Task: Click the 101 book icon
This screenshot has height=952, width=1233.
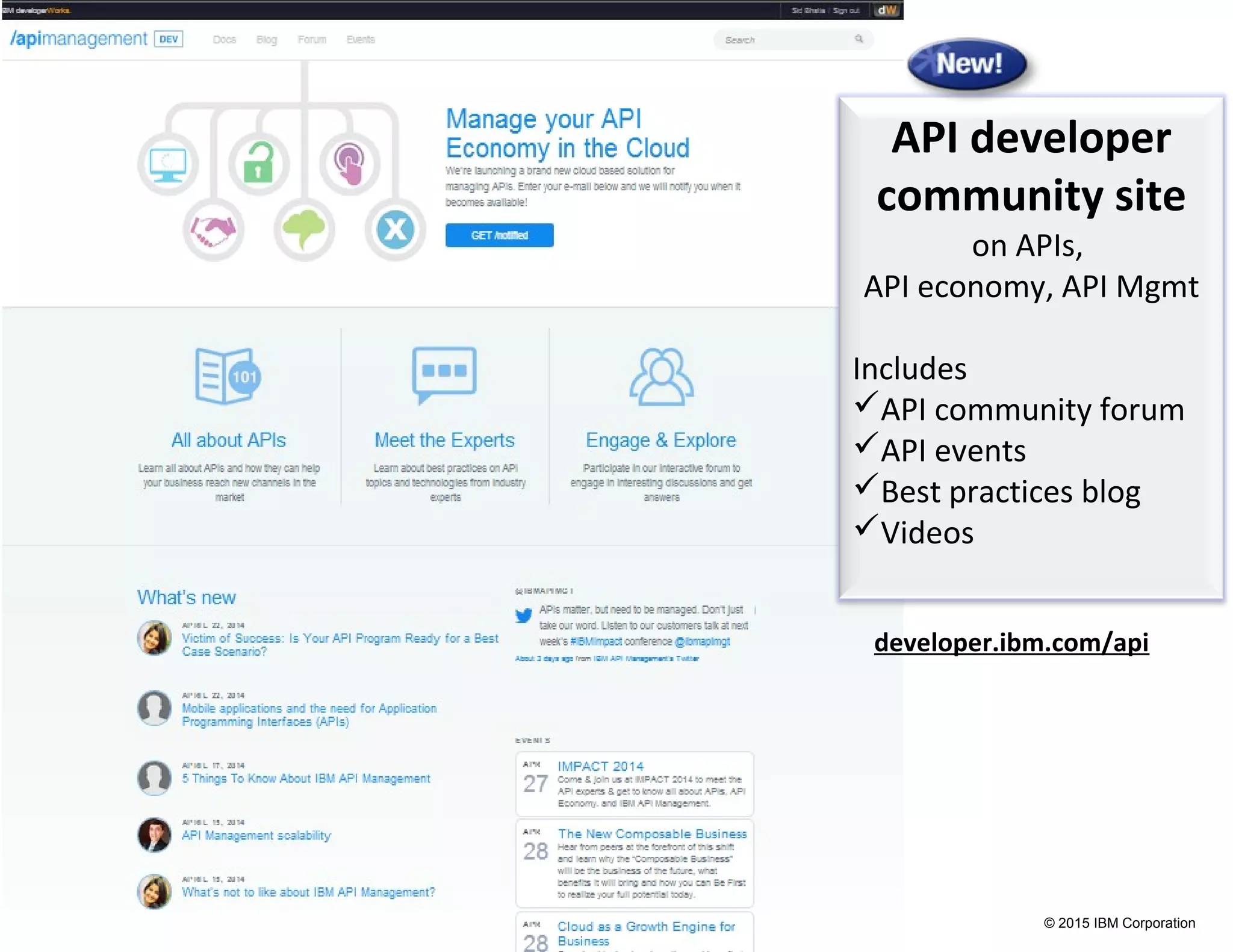Action: pyautogui.click(x=228, y=376)
